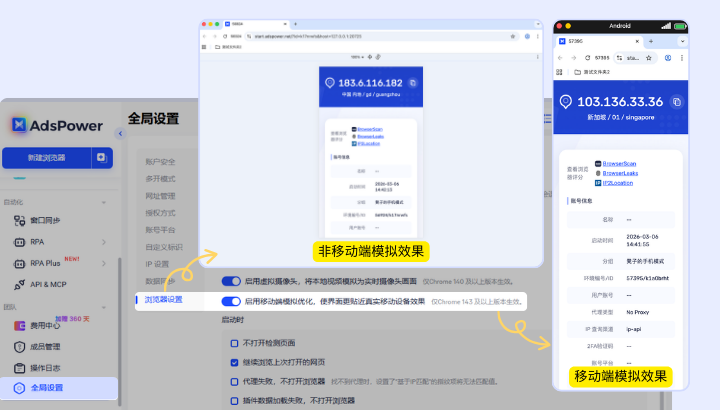Expand the RPA submenu arrow
The image size is (720, 410).
(104, 242)
